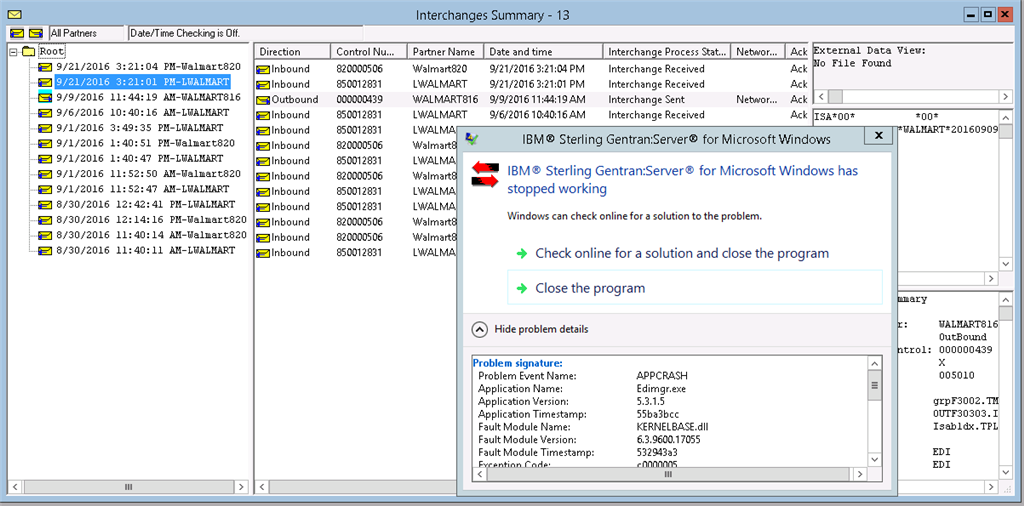Select 8/30/2016 11:40:11 AM-LWALMART tree item

click(x=145, y=250)
